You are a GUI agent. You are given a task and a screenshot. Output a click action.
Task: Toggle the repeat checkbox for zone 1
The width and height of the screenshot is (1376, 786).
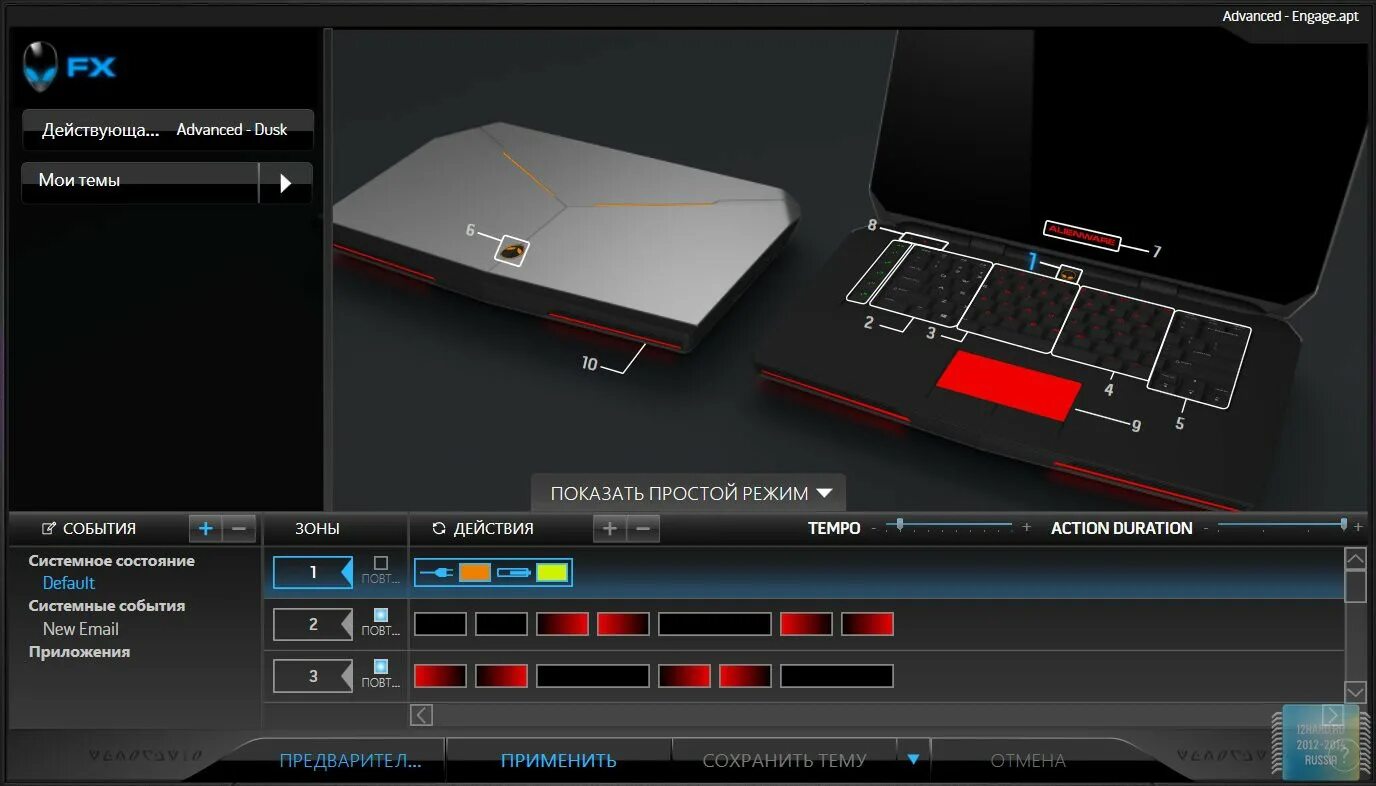380,563
